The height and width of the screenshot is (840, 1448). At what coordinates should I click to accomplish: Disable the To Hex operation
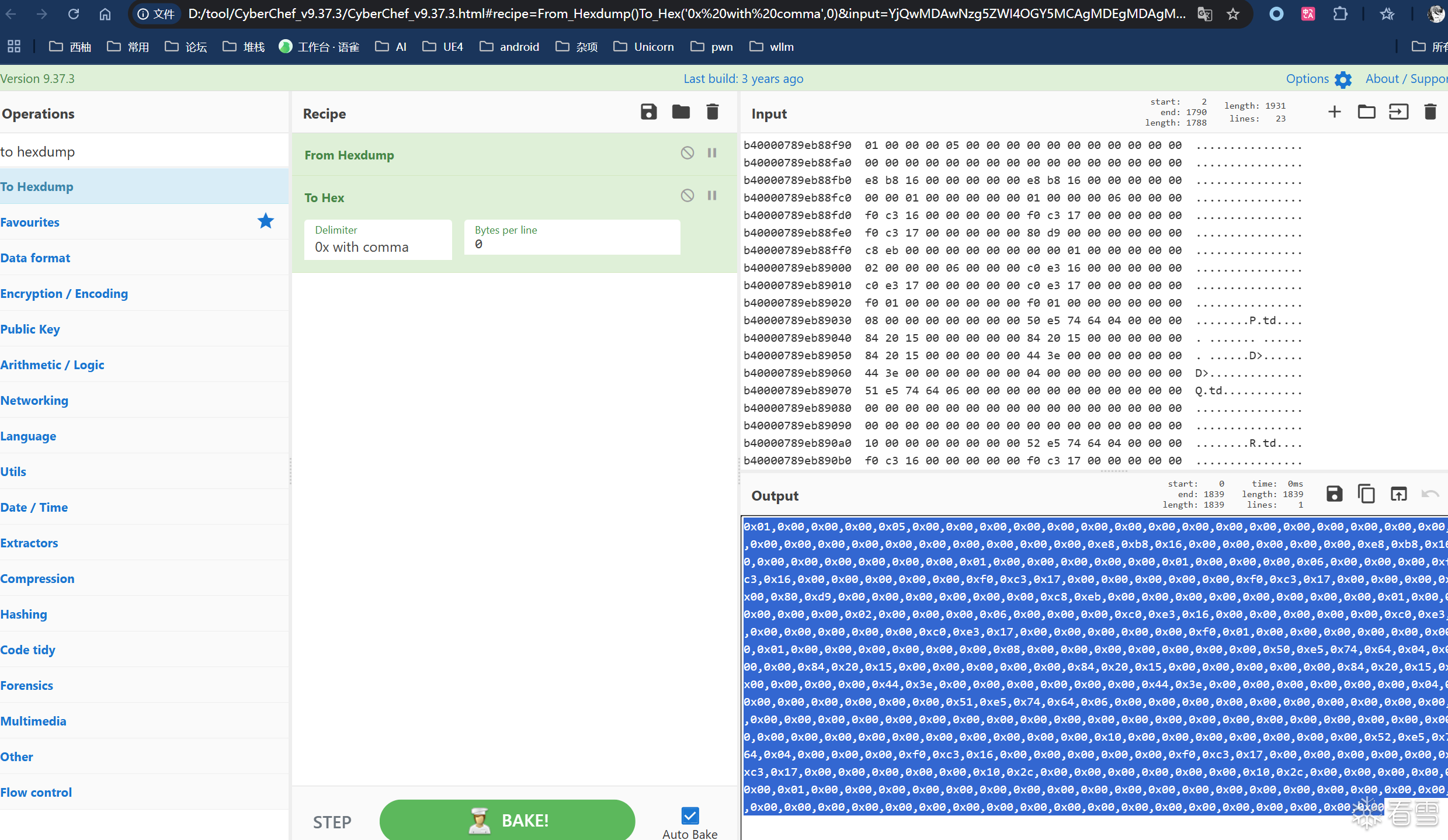687,196
